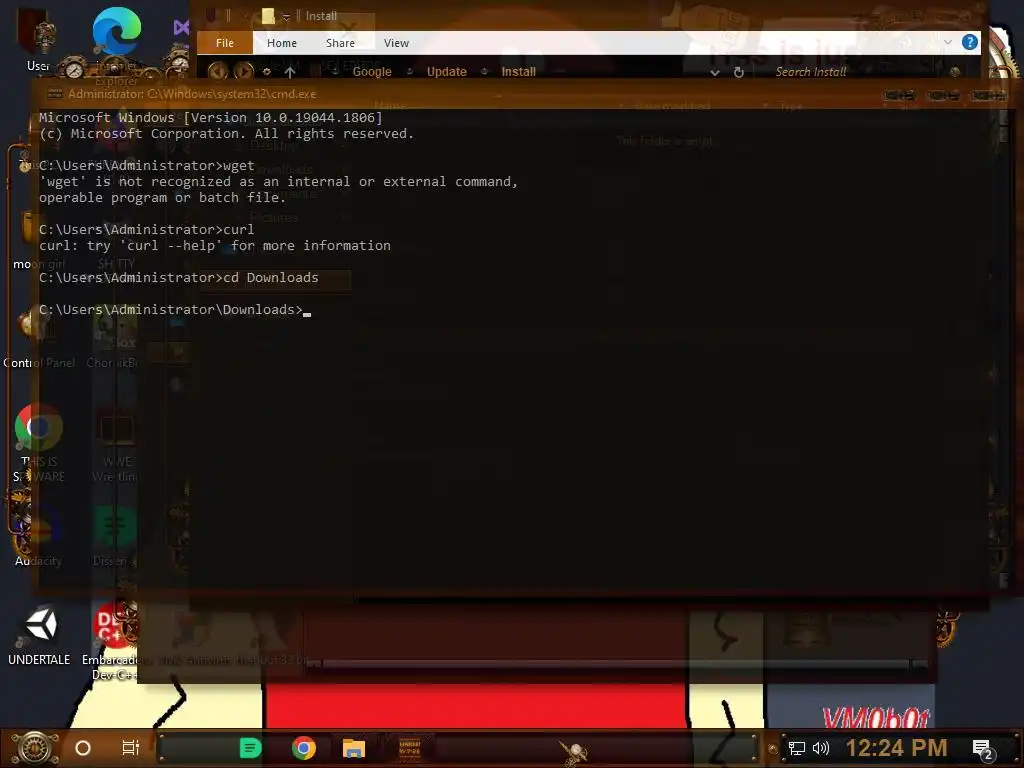Go up one folder level
Screen dimensions: 1024x768
point(290,72)
